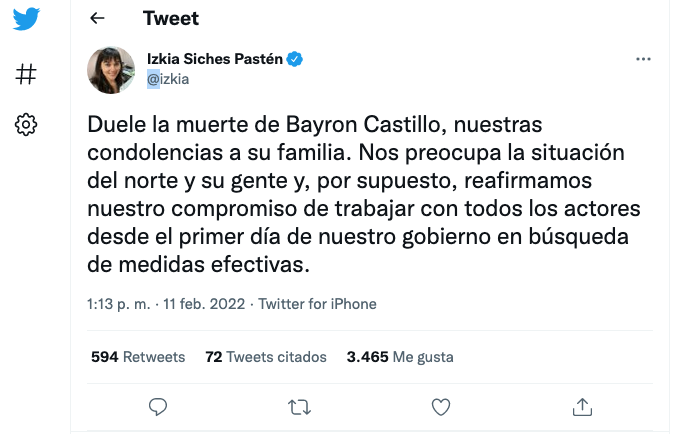Show the list of 594 Retweets
The image size is (673, 434).
138,357
